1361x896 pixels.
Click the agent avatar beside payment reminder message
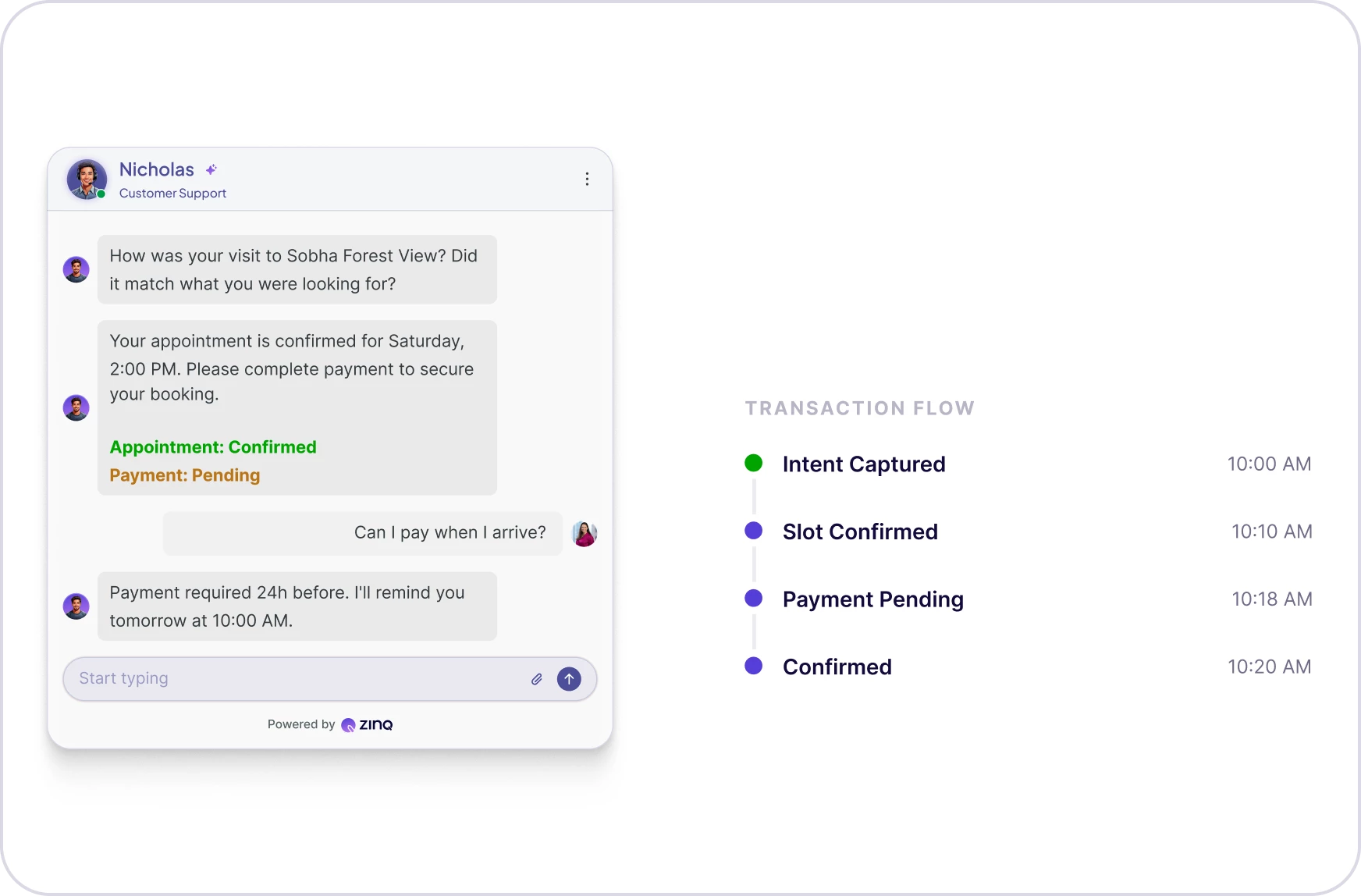pos(76,606)
